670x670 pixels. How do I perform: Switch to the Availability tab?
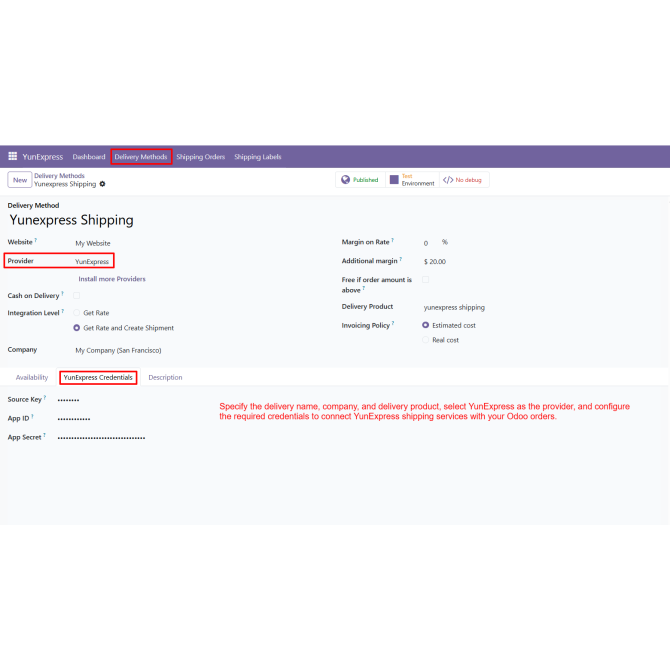[32, 377]
